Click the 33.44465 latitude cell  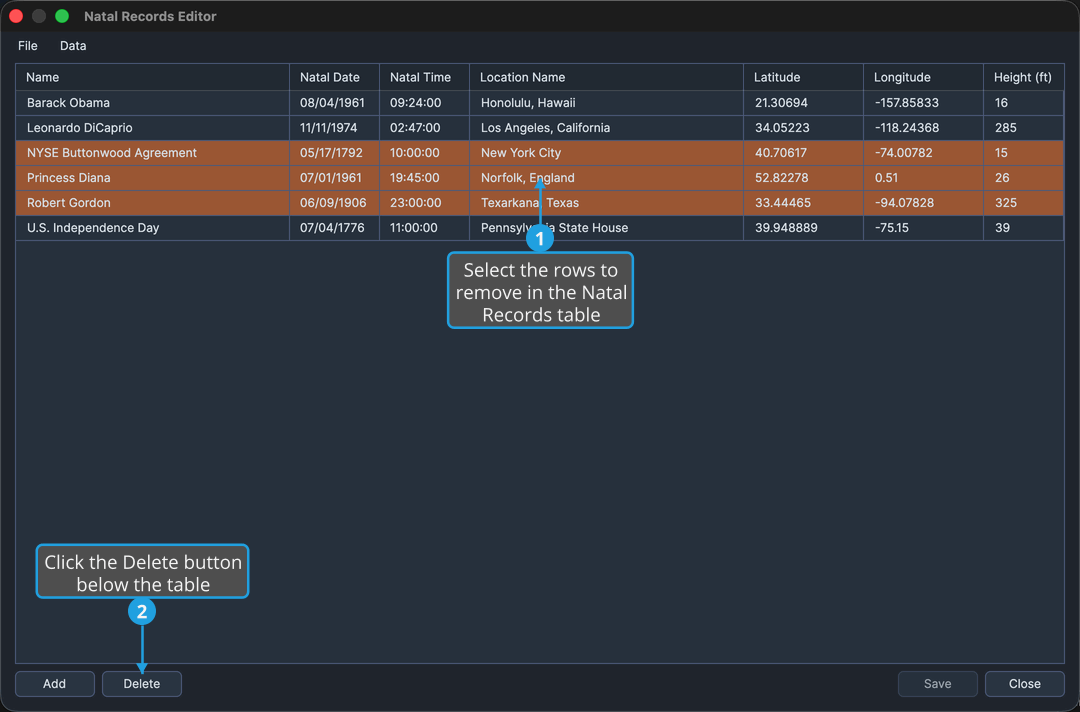tap(803, 202)
